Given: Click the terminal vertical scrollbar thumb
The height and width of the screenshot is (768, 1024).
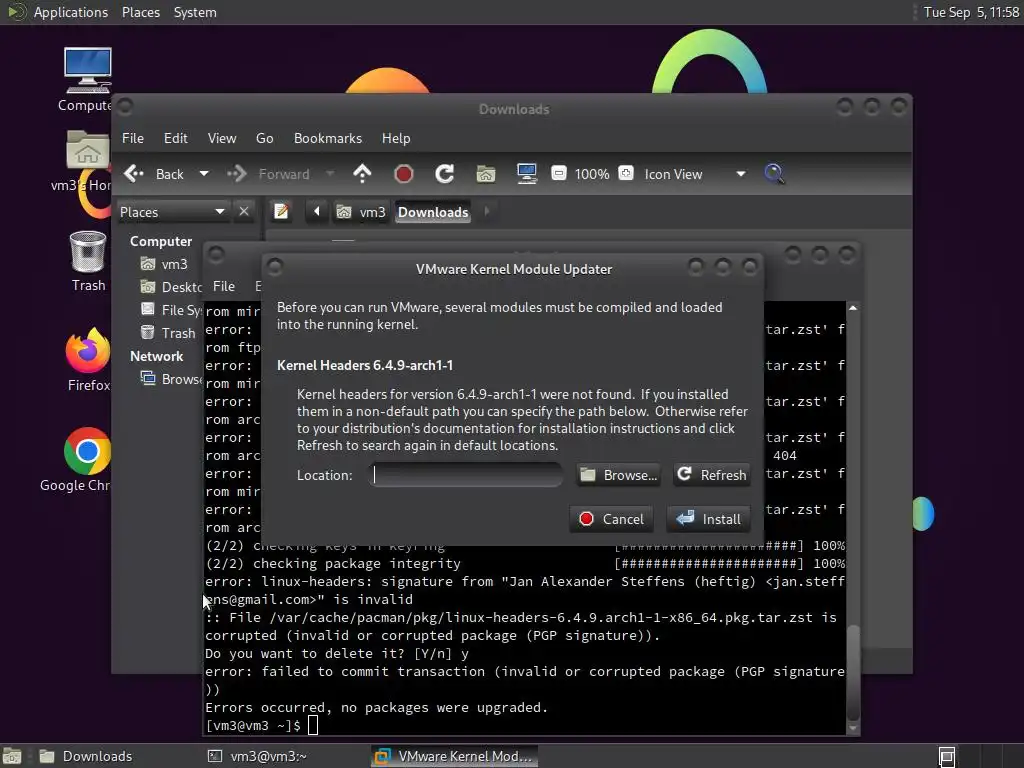Looking at the screenshot, I should pyautogui.click(x=853, y=673).
